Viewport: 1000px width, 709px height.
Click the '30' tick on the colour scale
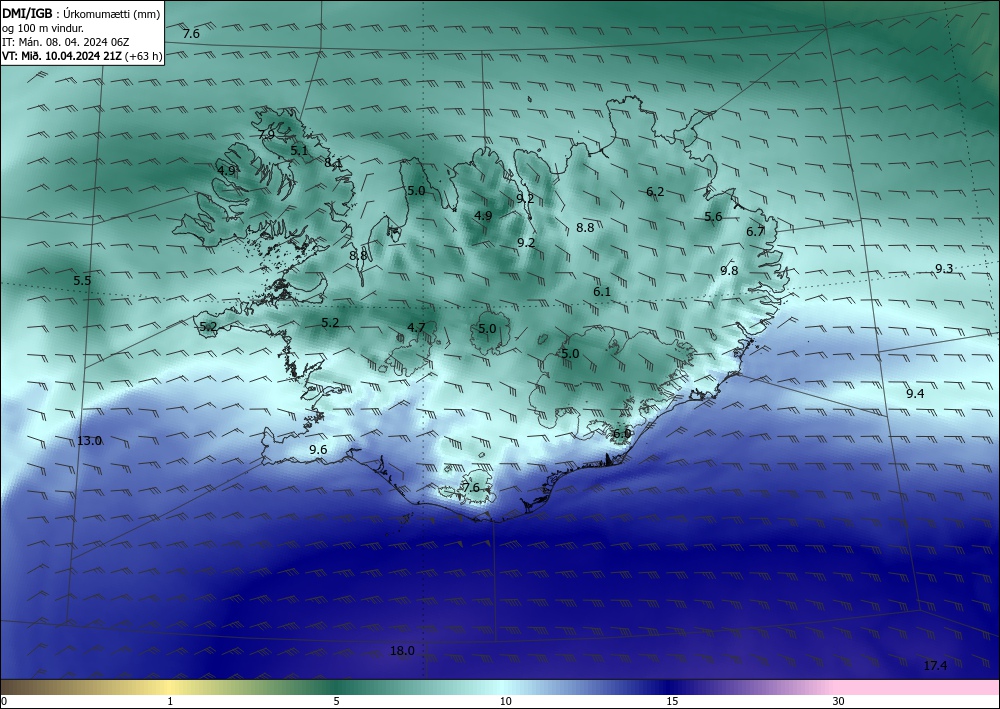tap(839, 702)
